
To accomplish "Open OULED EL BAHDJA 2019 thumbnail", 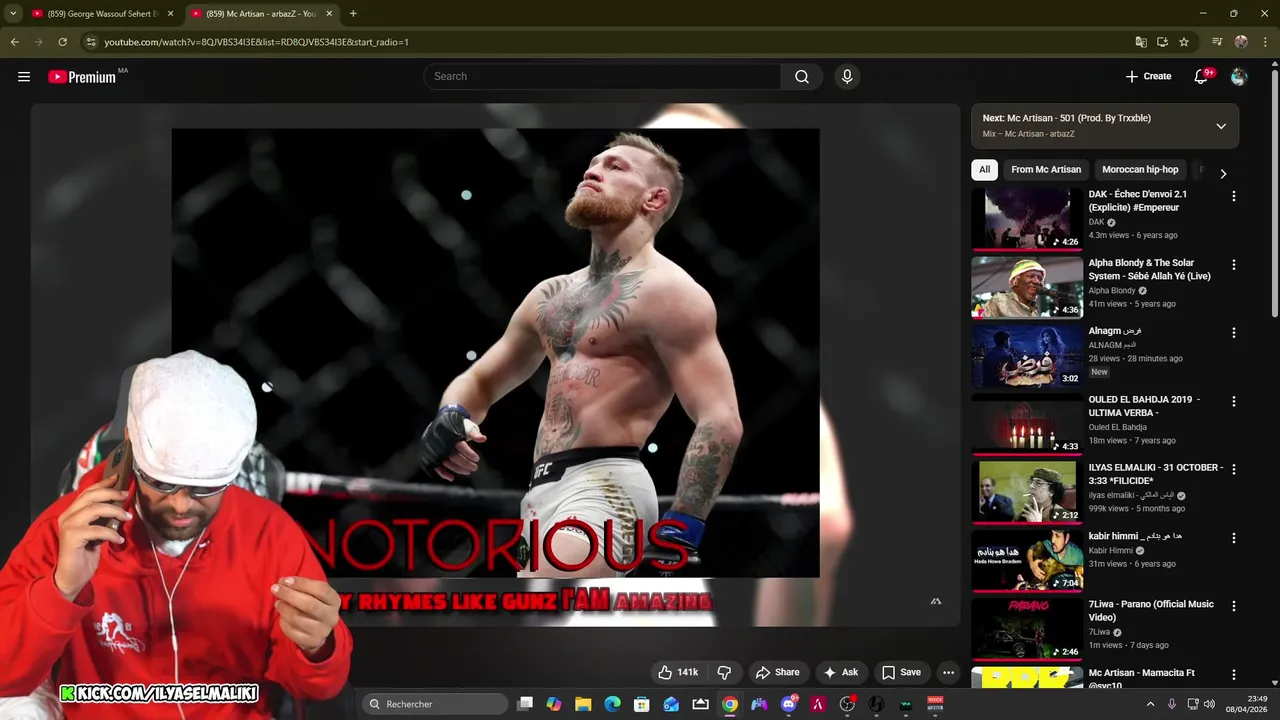I will coord(1027,424).
